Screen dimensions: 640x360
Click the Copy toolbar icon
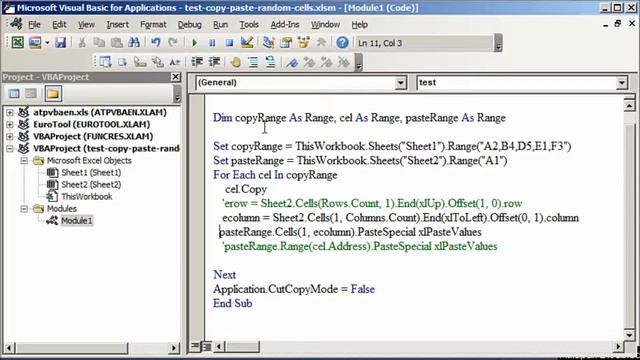[99, 42]
